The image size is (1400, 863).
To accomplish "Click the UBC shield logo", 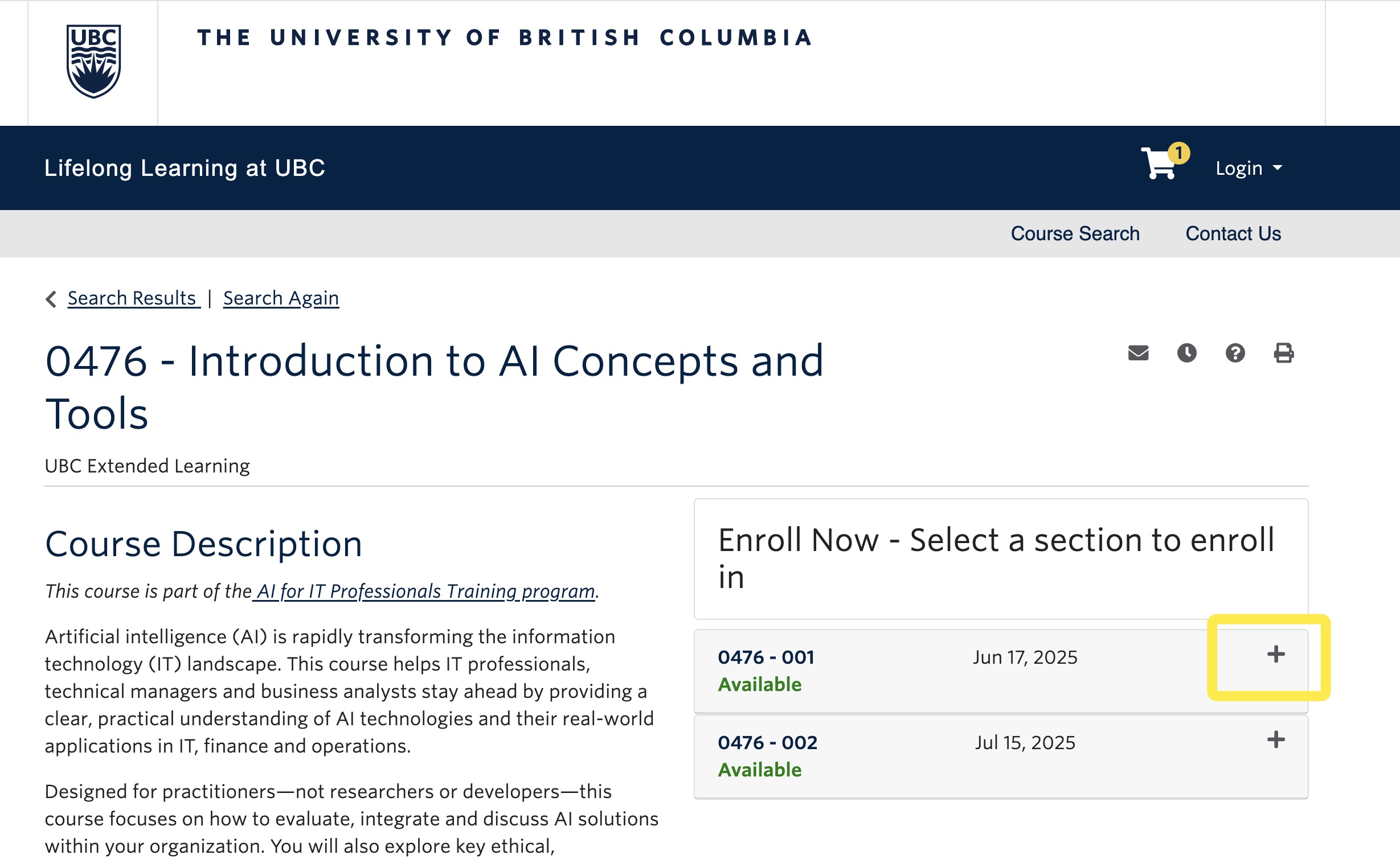I will coord(93,61).
